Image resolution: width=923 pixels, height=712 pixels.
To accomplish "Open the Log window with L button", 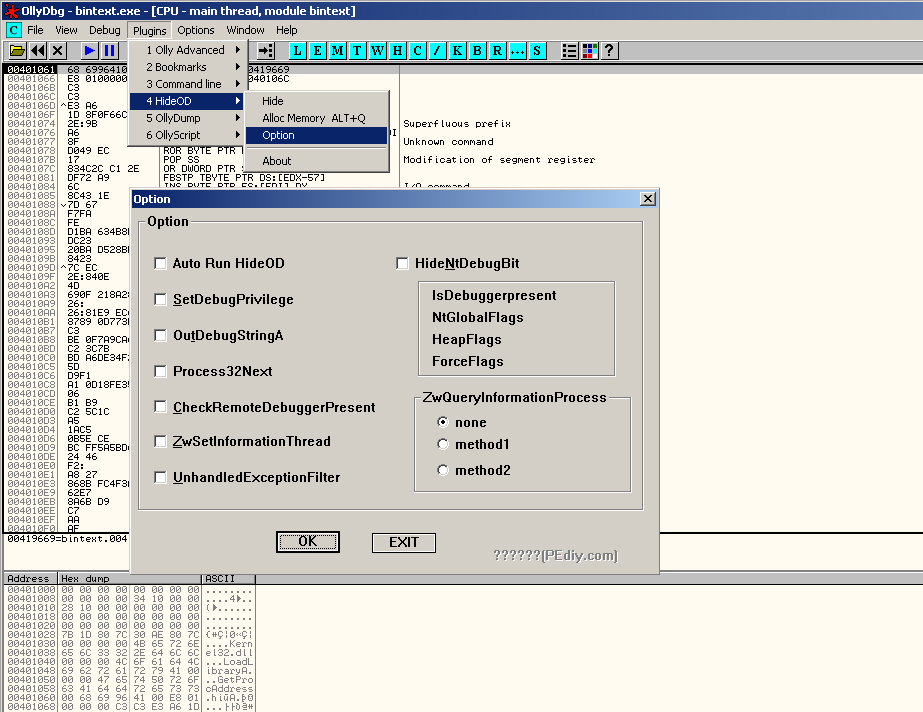I will point(298,50).
